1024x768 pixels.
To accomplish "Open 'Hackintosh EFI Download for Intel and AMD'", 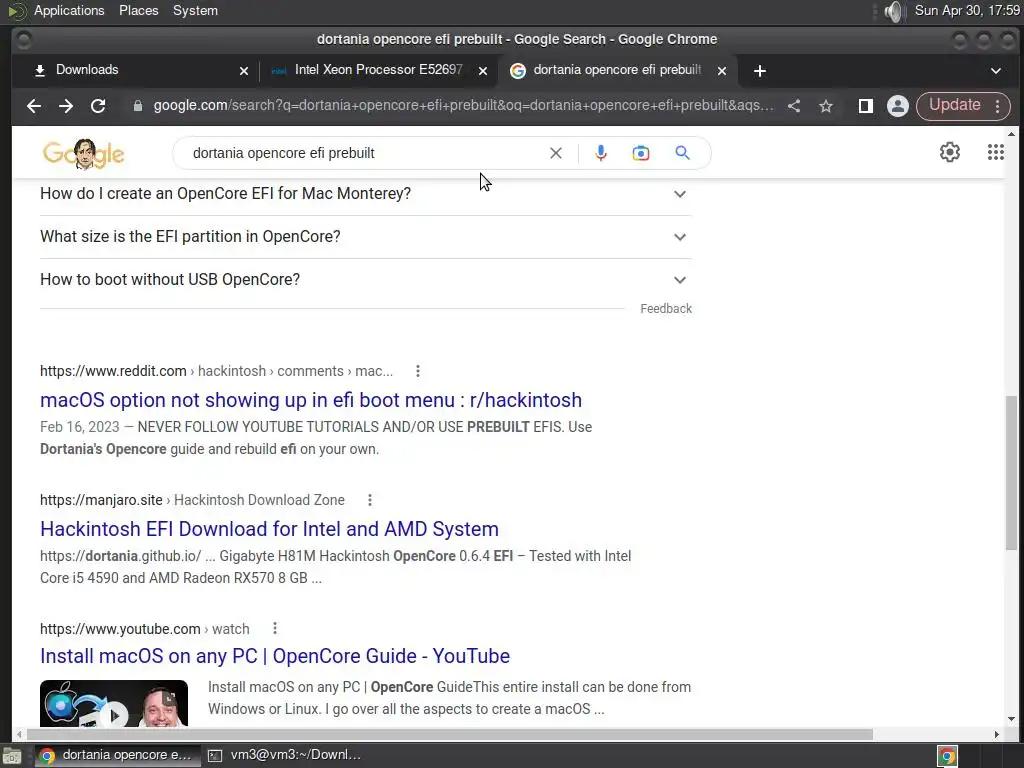I will [269, 529].
